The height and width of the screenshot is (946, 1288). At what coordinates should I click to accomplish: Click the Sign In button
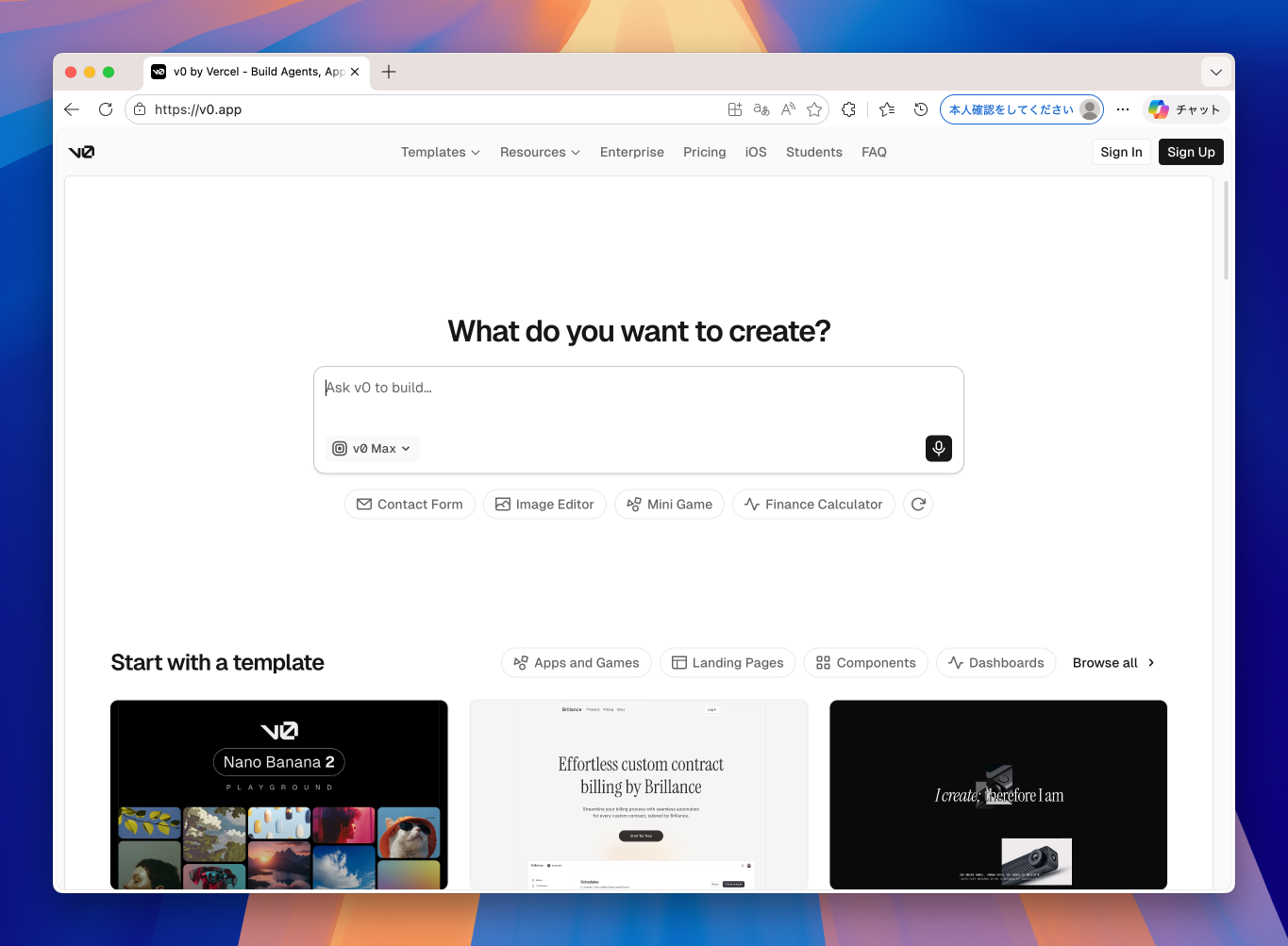point(1121,152)
